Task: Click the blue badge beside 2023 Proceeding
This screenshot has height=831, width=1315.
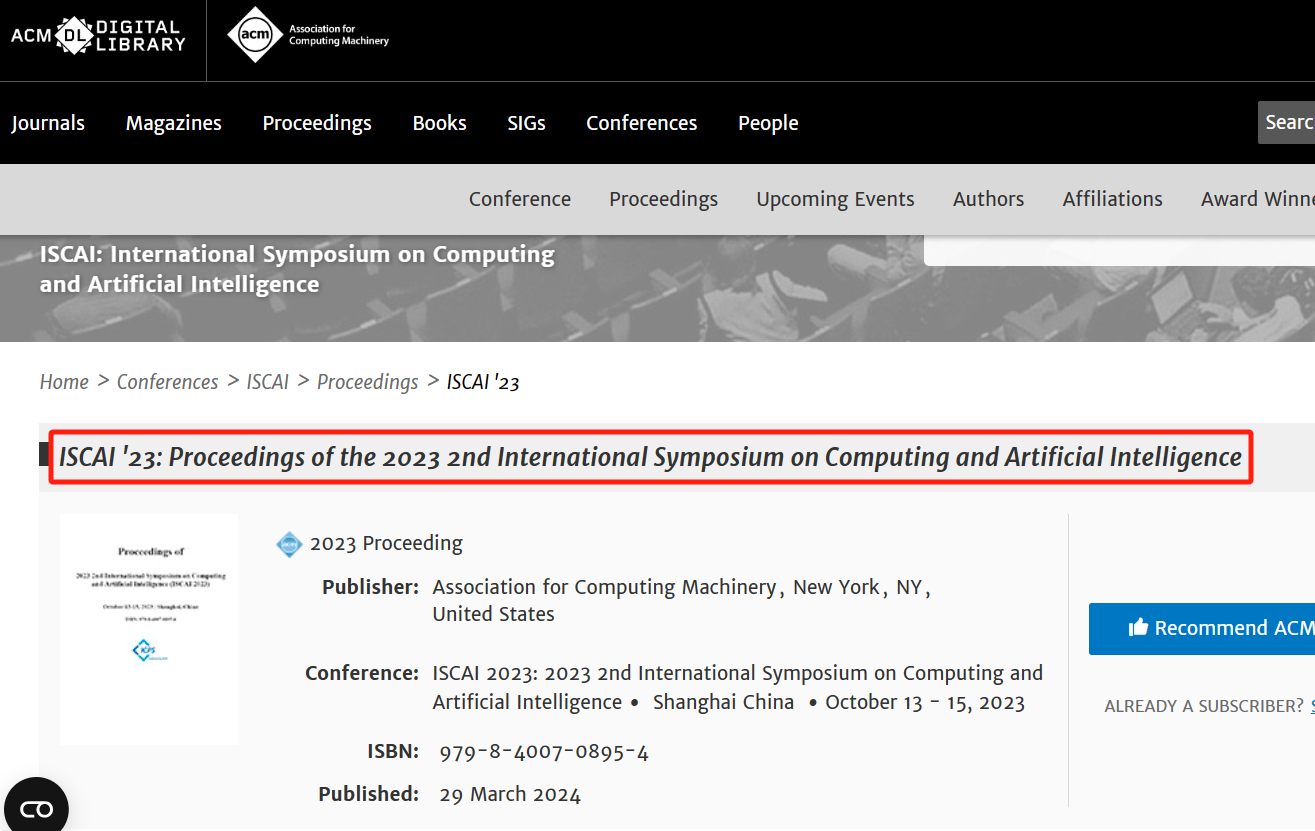Action: [289, 544]
